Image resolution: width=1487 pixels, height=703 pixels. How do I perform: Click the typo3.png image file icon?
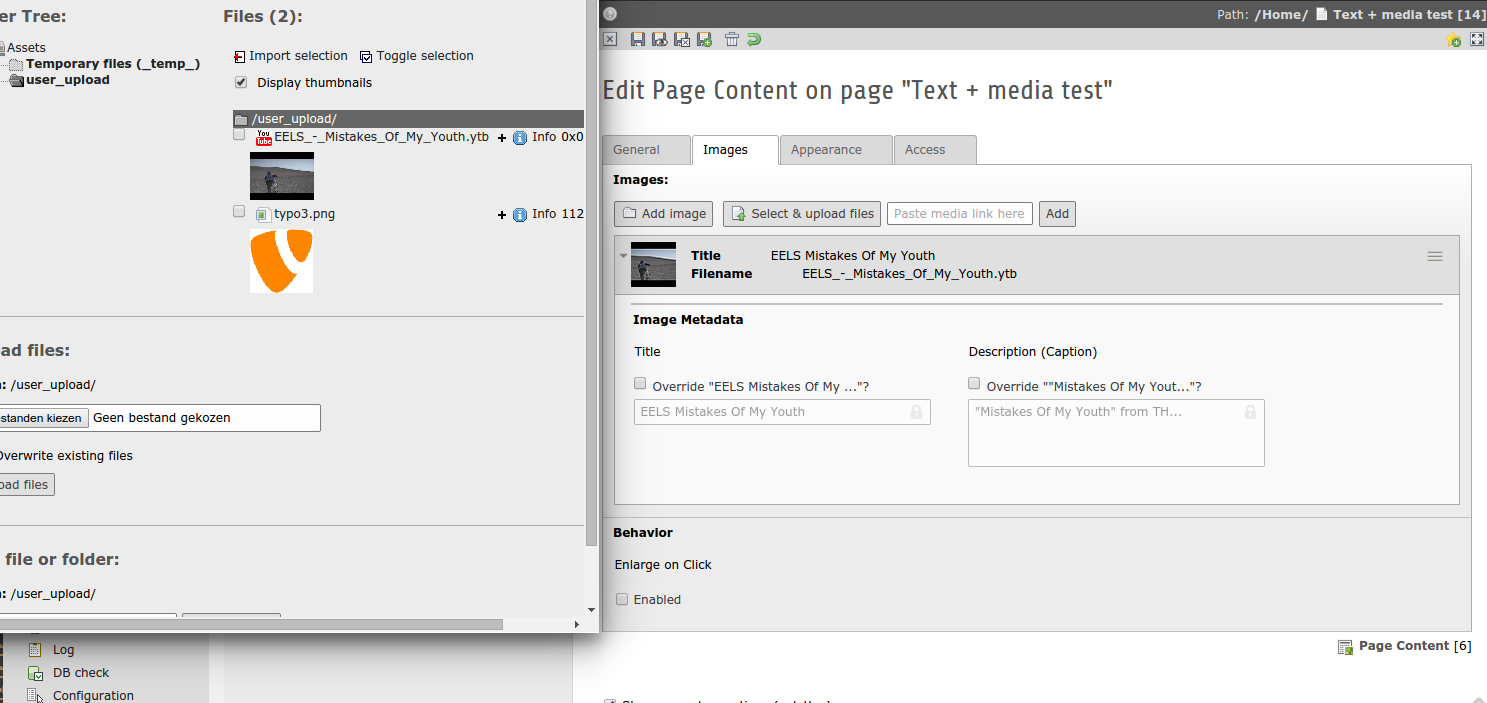263,214
